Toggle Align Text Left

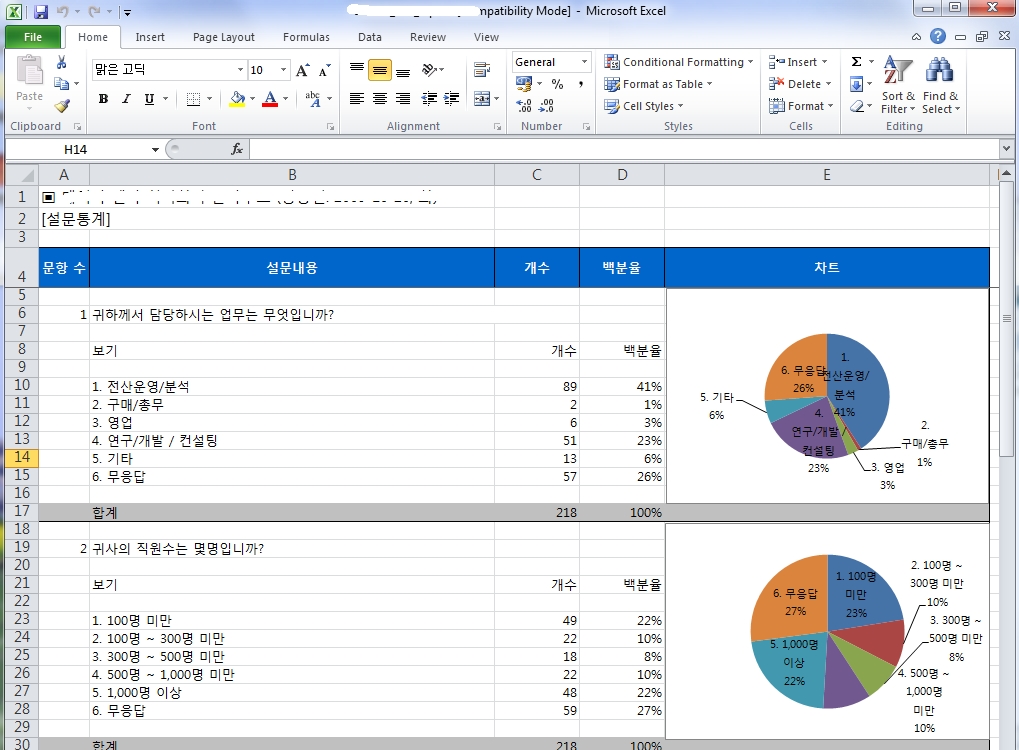pos(357,99)
